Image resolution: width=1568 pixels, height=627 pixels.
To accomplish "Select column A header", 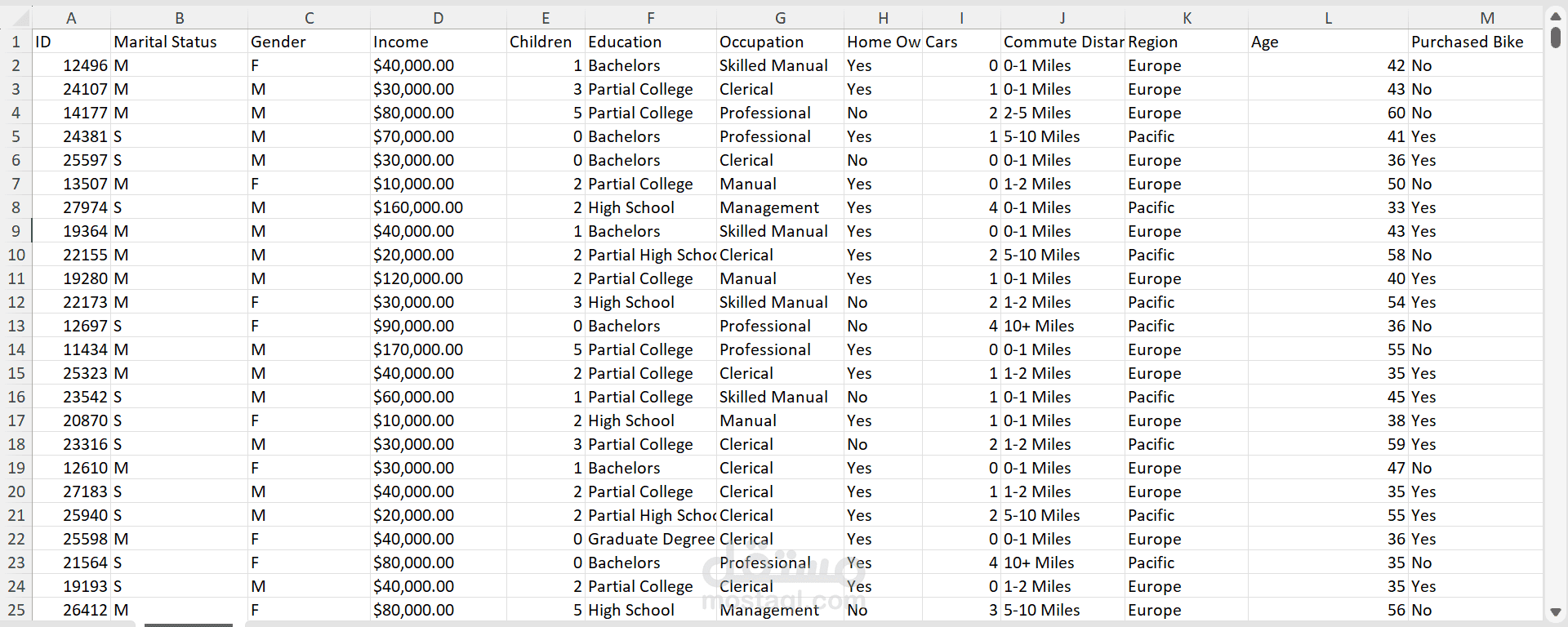I will pyautogui.click(x=71, y=17).
